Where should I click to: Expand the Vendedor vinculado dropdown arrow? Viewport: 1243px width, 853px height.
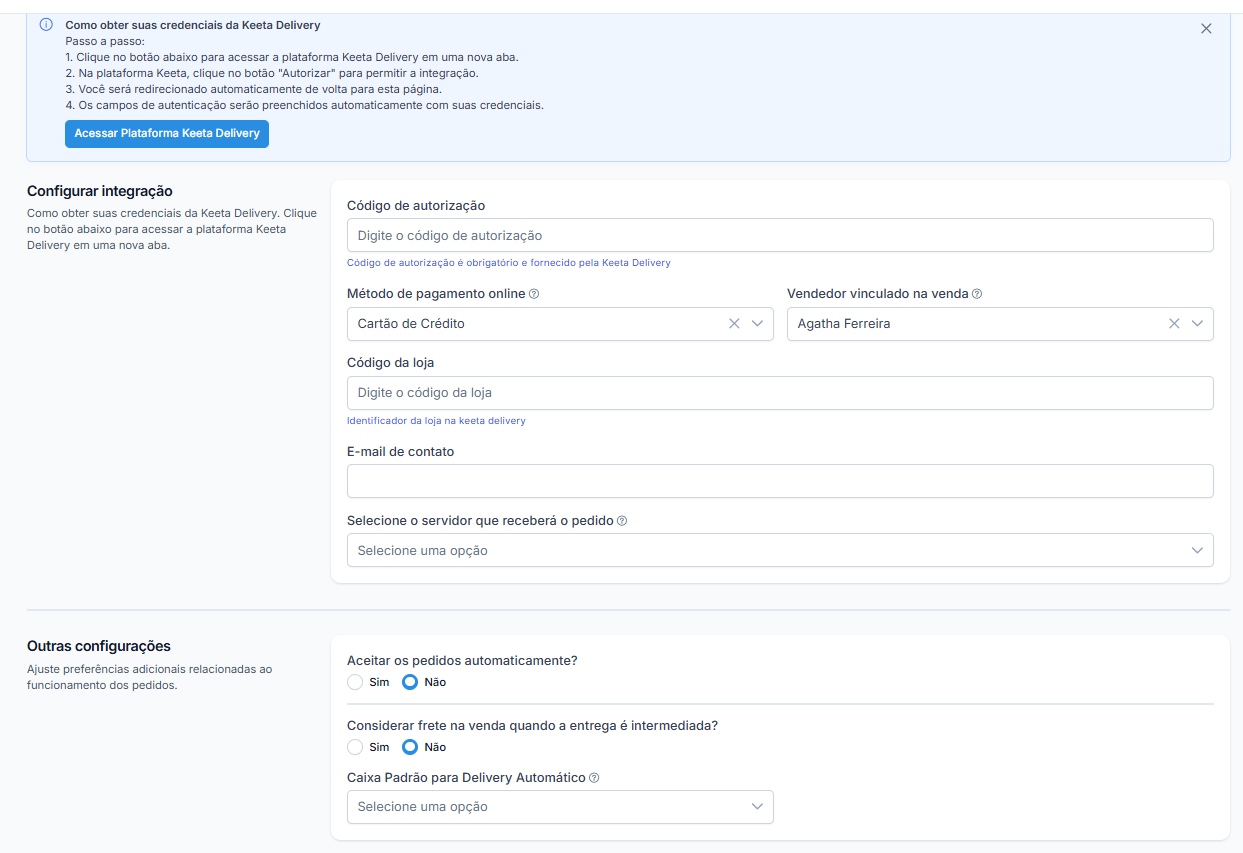point(1198,324)
